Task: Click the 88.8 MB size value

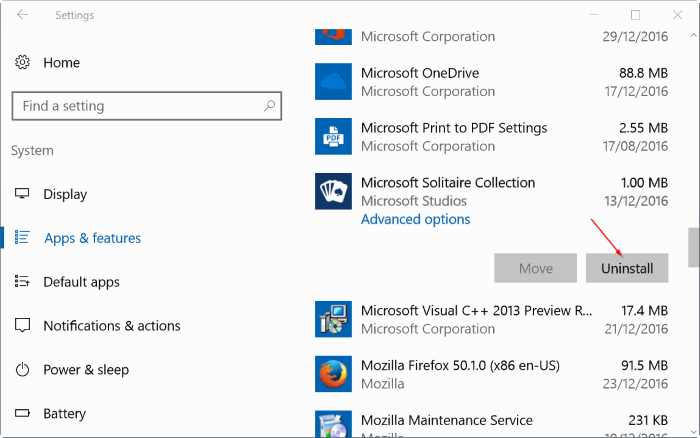Action: (643, 73)
